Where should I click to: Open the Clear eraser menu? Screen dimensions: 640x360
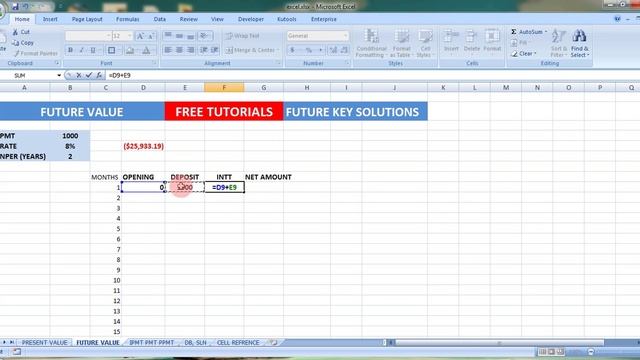524,53
